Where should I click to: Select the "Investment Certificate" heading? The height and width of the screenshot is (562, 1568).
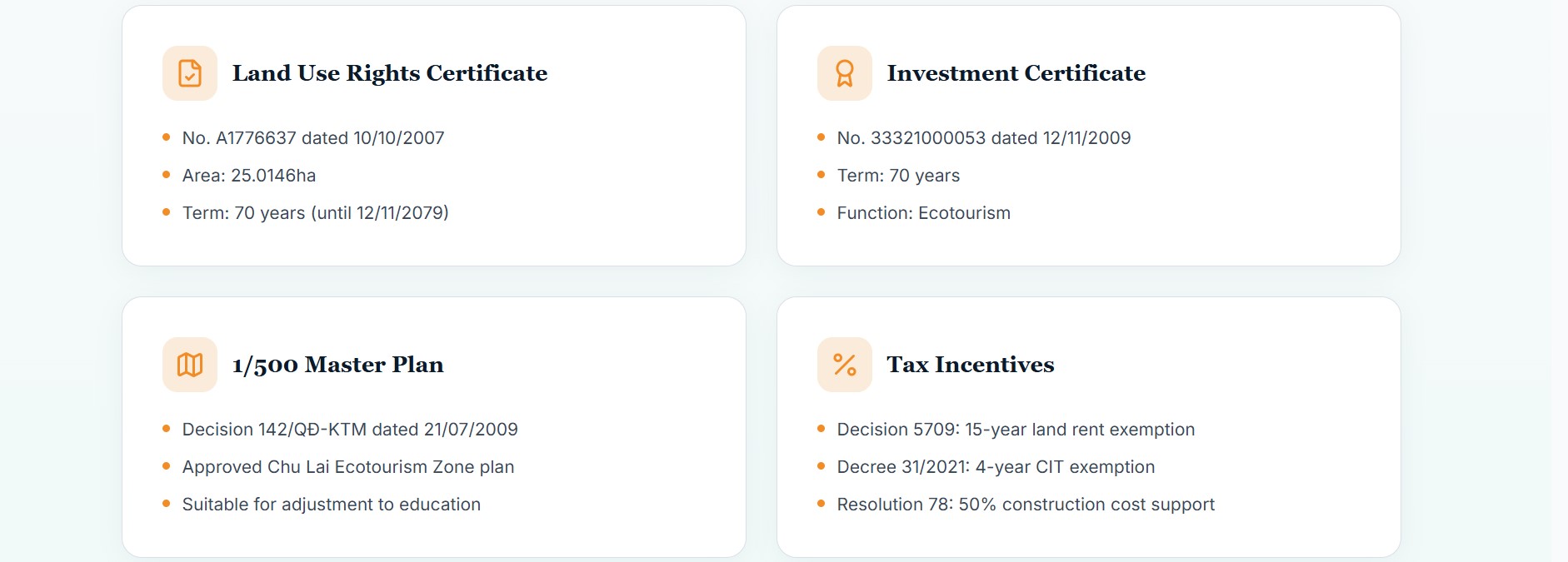pyautogui.click(x=1016, y=73)
